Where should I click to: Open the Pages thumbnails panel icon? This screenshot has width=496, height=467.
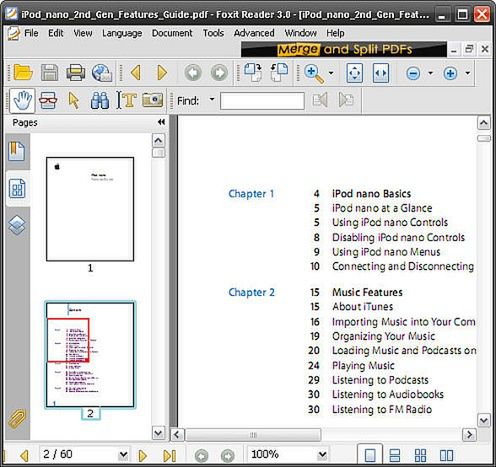(17, 189)
